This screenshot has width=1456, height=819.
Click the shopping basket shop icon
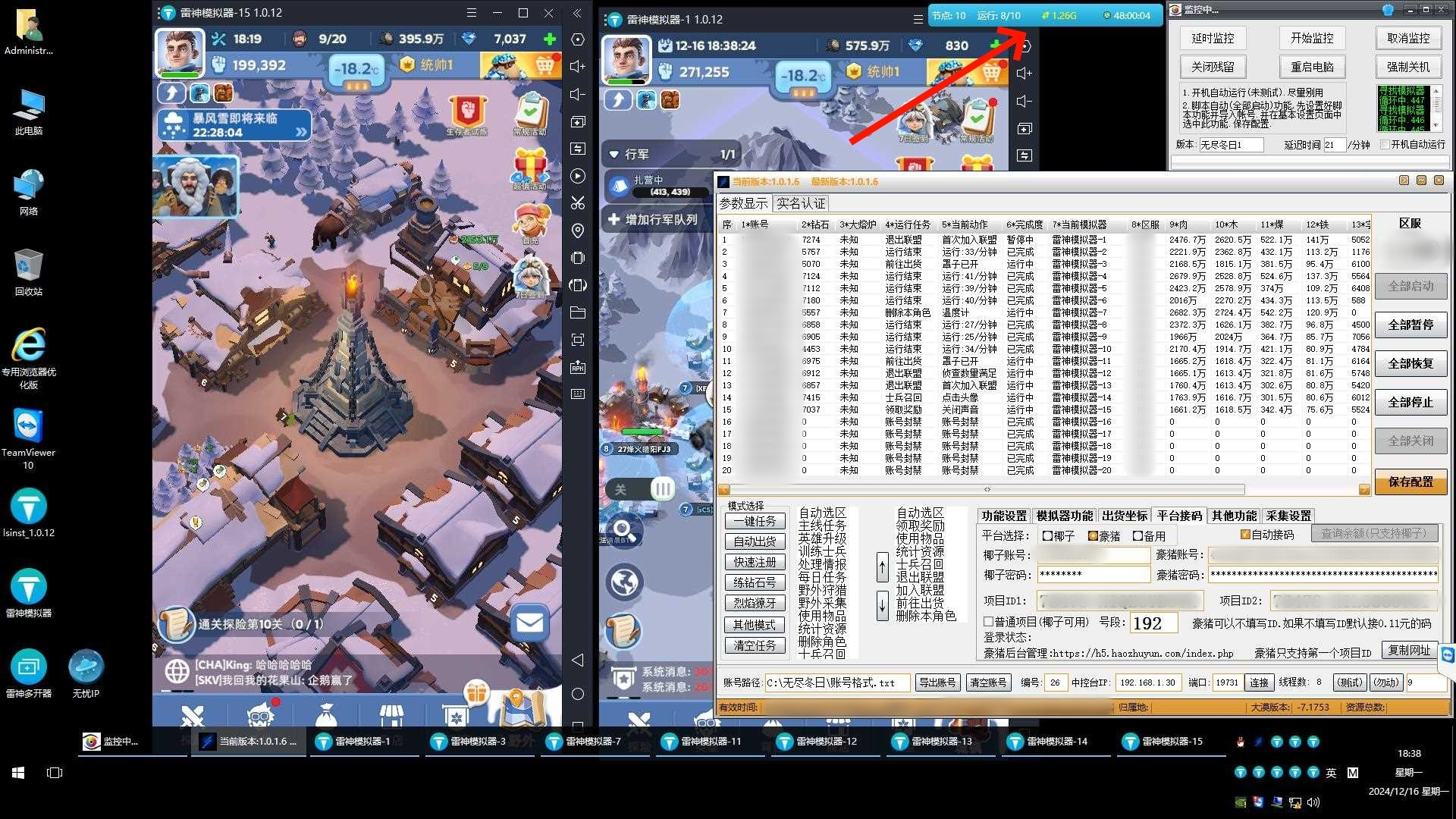(x=544, y=66)
